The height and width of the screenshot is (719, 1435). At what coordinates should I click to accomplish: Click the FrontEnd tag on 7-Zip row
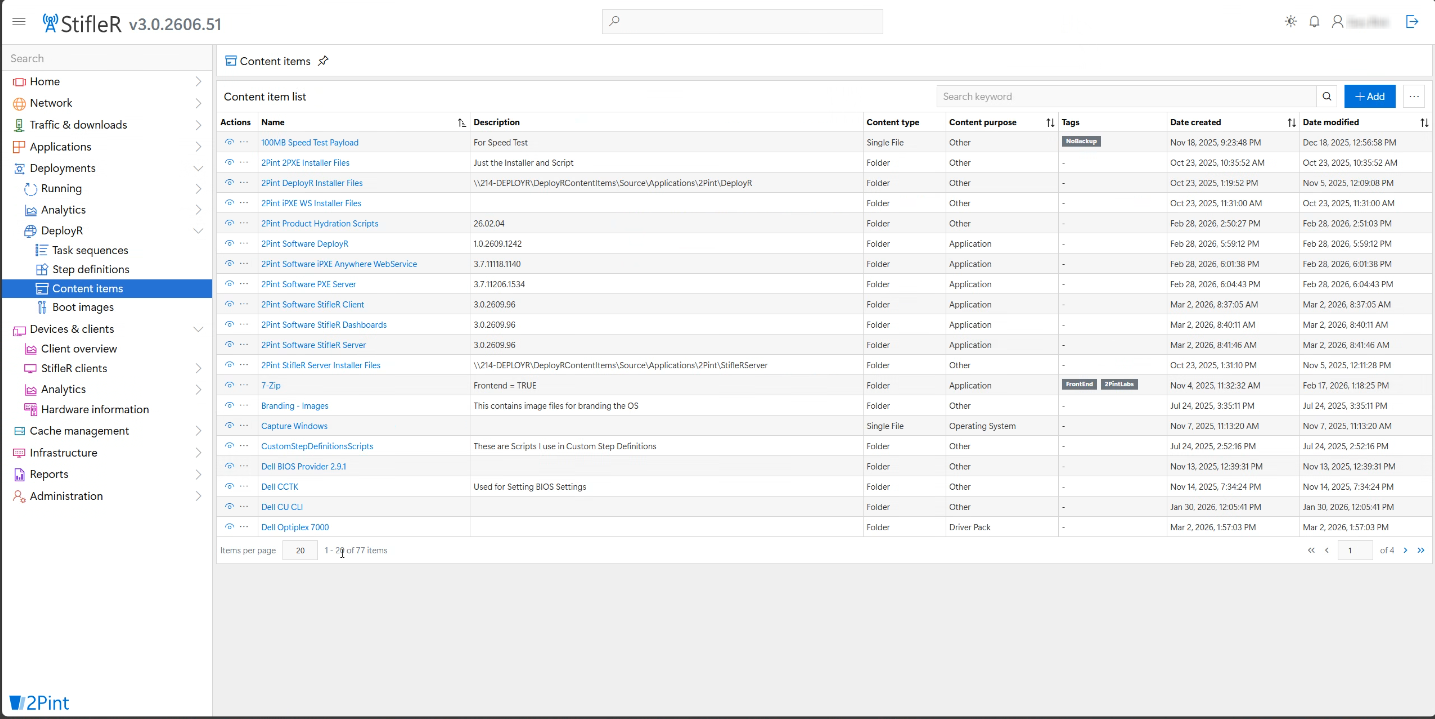(1080, 385)
